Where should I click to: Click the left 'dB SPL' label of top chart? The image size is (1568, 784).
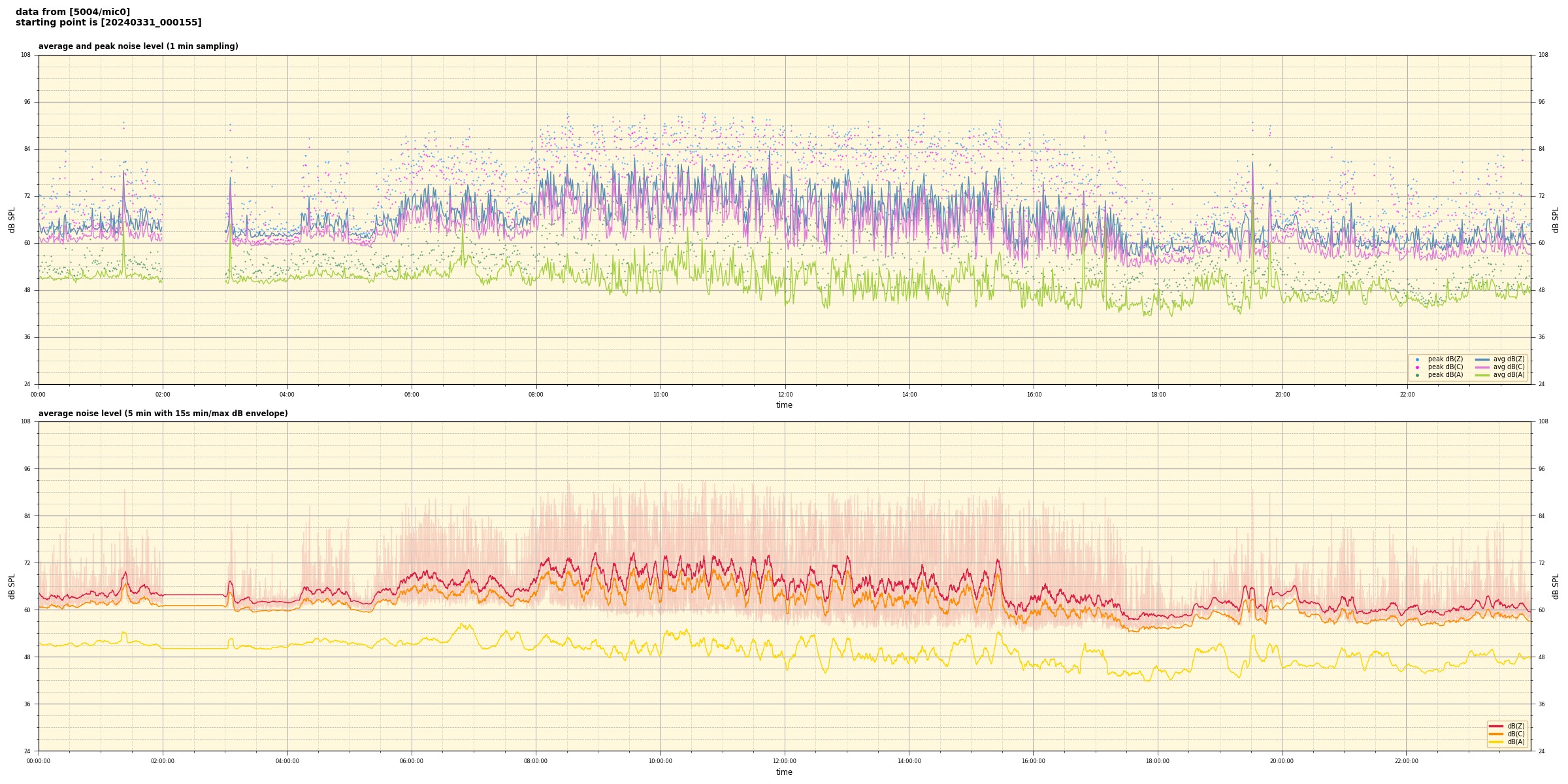12,220
